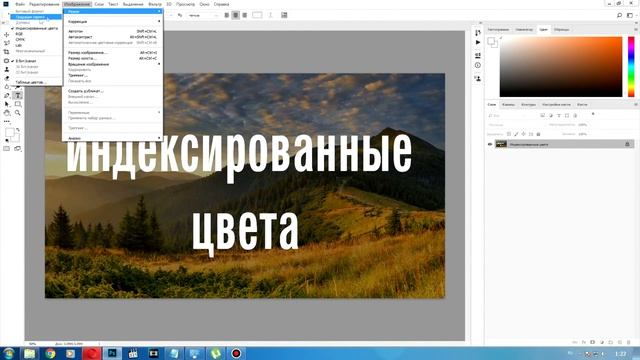Select the Eraser tool
The image size is (640, 360).
tap(7, 78)
